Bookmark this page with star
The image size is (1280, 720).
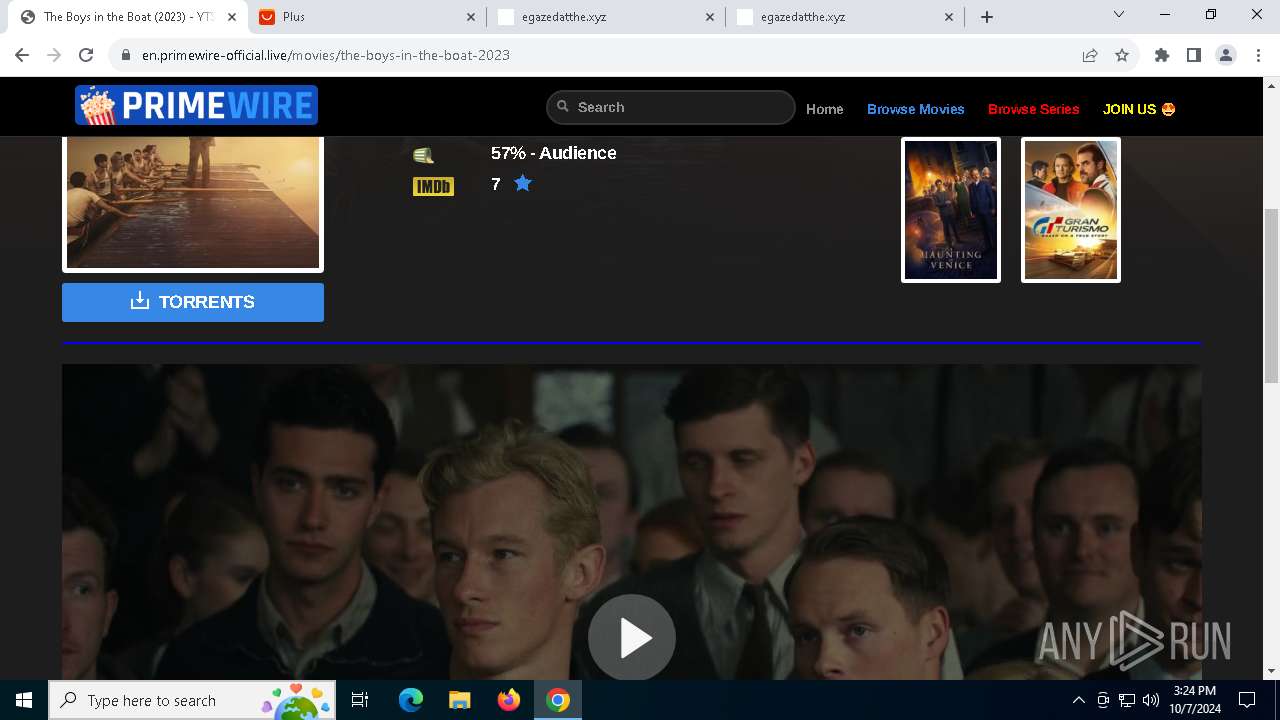tap(1122, 55)
